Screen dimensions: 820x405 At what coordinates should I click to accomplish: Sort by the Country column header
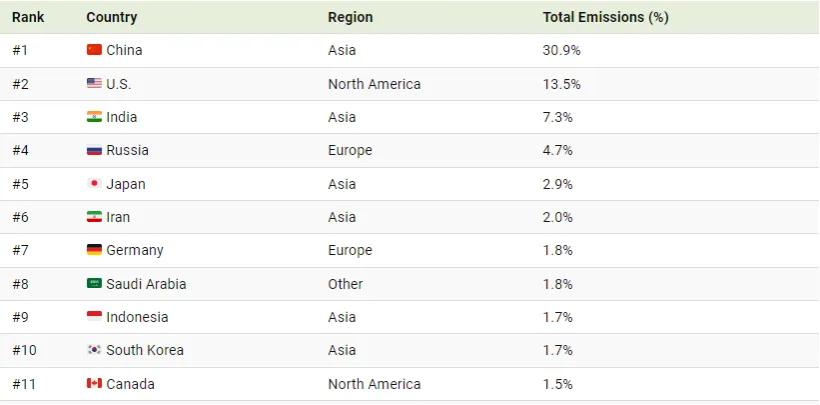(112, 17)
